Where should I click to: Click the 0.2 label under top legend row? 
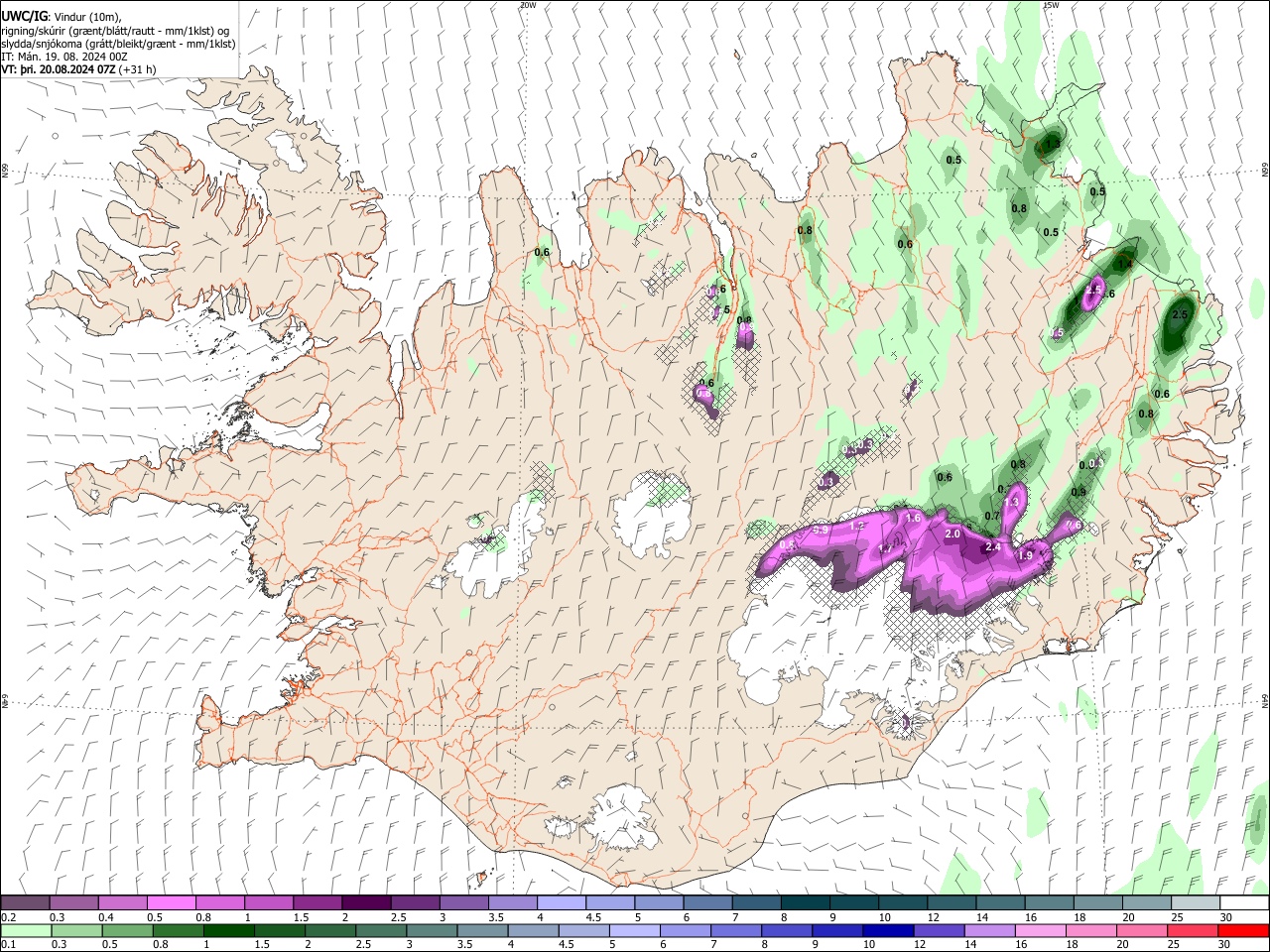tap(9, 917)
